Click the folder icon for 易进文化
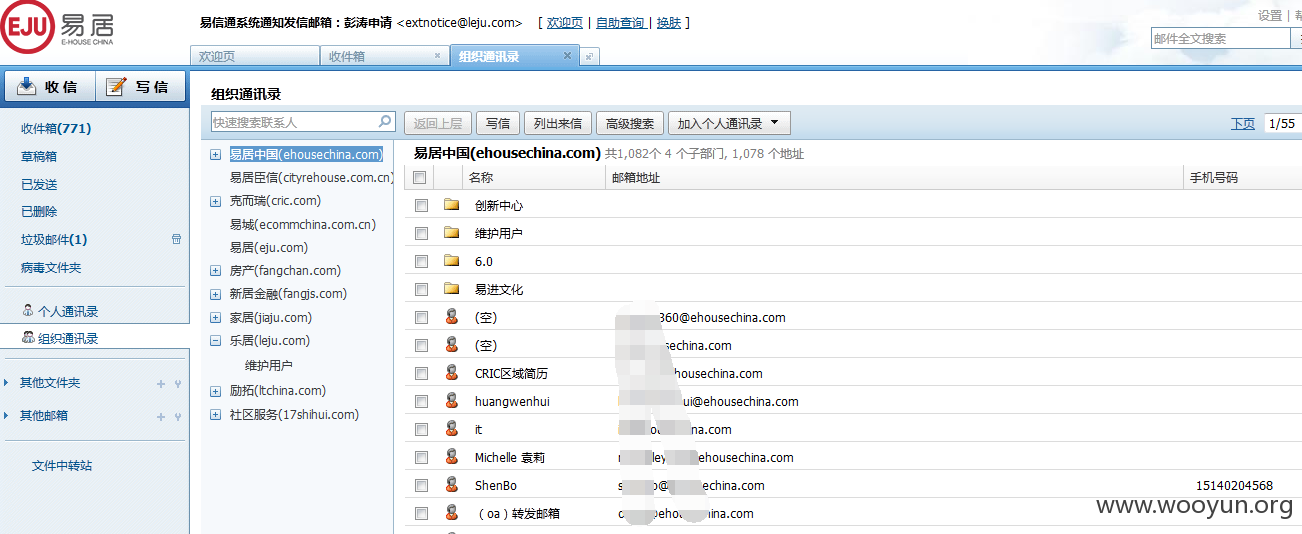The image size is (1302, 534). (x=452, y=289)
